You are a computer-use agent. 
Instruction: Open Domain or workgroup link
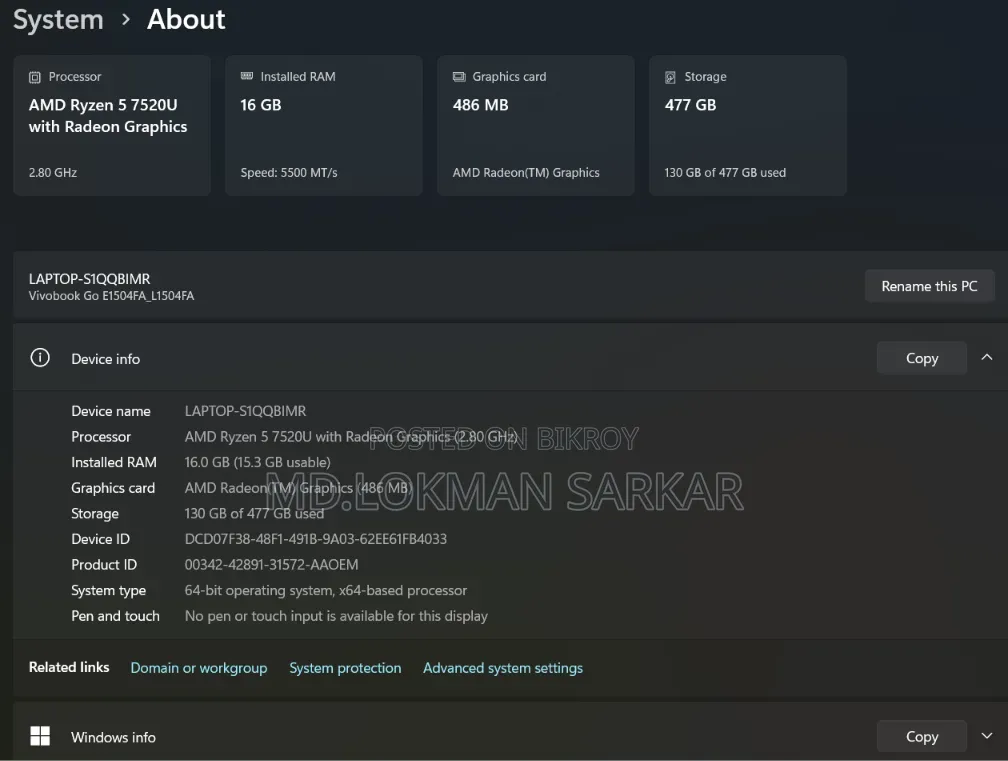(x=199, y=668)
